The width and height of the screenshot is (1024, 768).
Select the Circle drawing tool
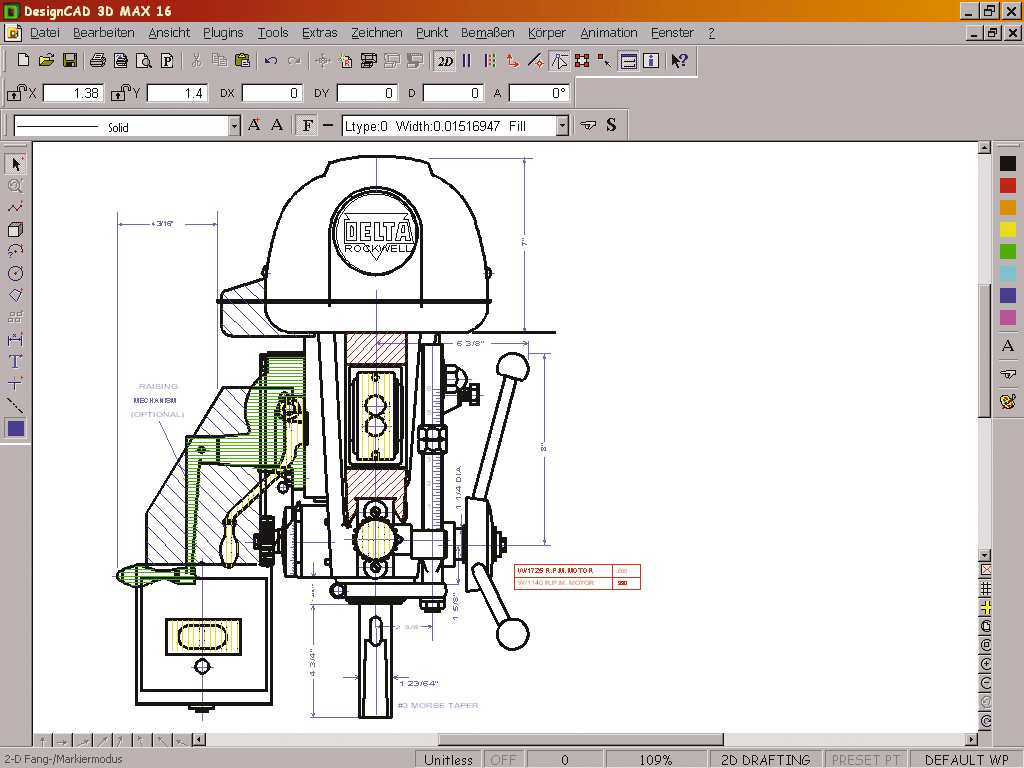[x=14, y=273]
